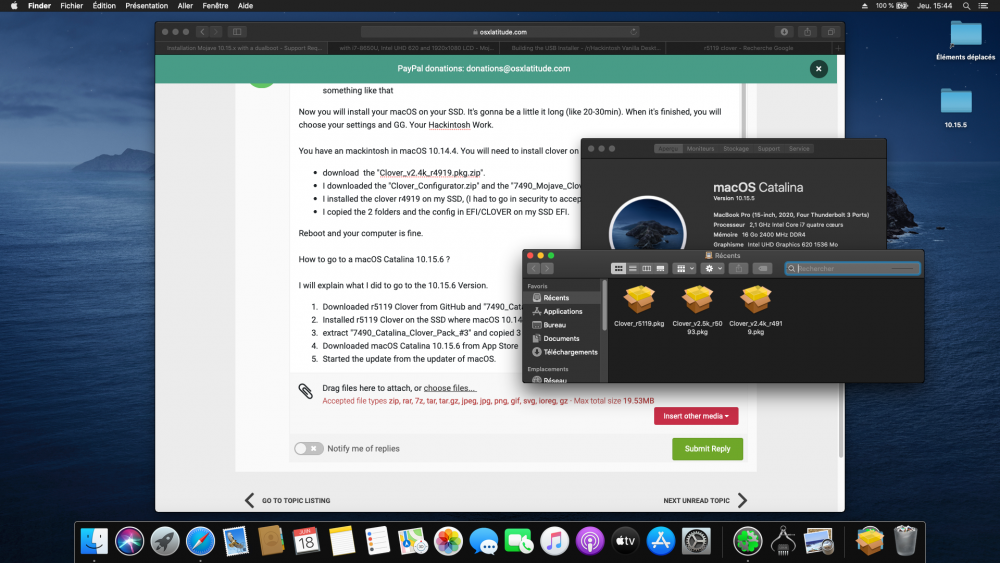This screenshot has width=1000, height=563.
Task: Click the paperclip attachment icon
Action: pyautogui.click(x=305, y=391)
